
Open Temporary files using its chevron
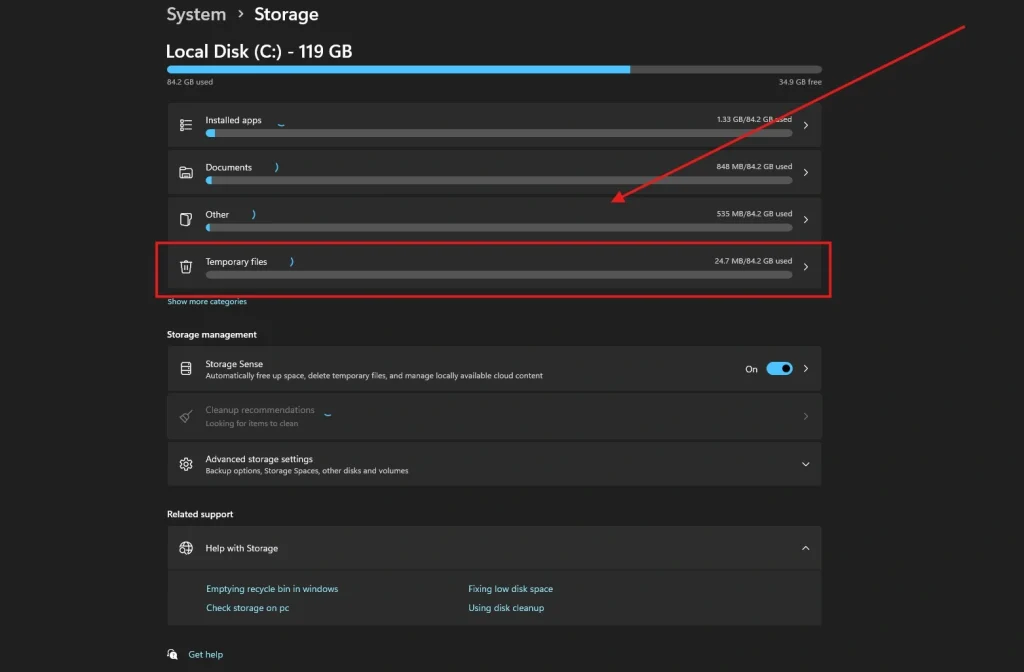(x=806, y=266)
